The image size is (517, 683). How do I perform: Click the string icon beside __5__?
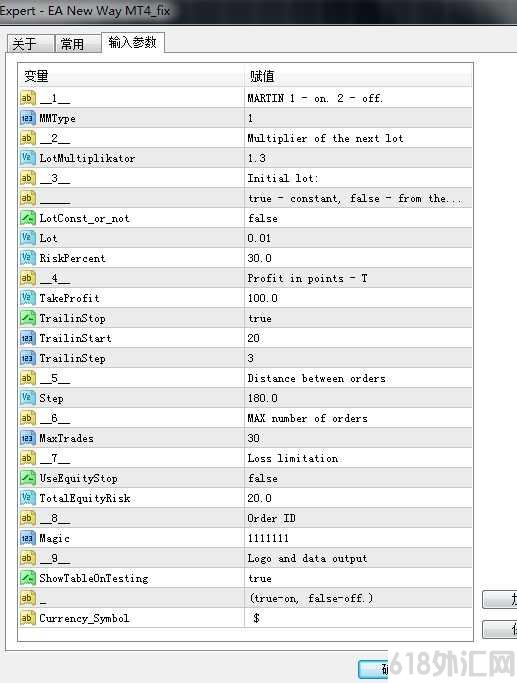click(x=27, y=378)
